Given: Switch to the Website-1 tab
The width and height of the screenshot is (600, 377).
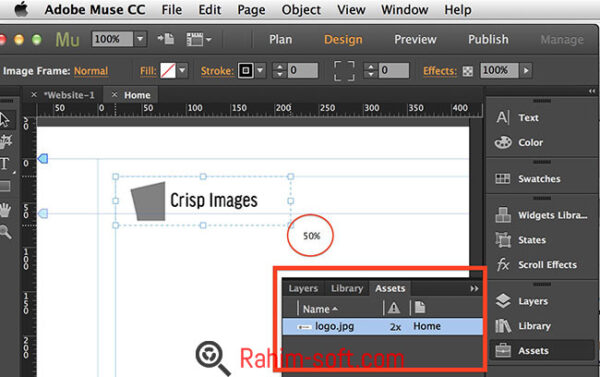Looking at the screenshot, I should [x=69, y=95].
